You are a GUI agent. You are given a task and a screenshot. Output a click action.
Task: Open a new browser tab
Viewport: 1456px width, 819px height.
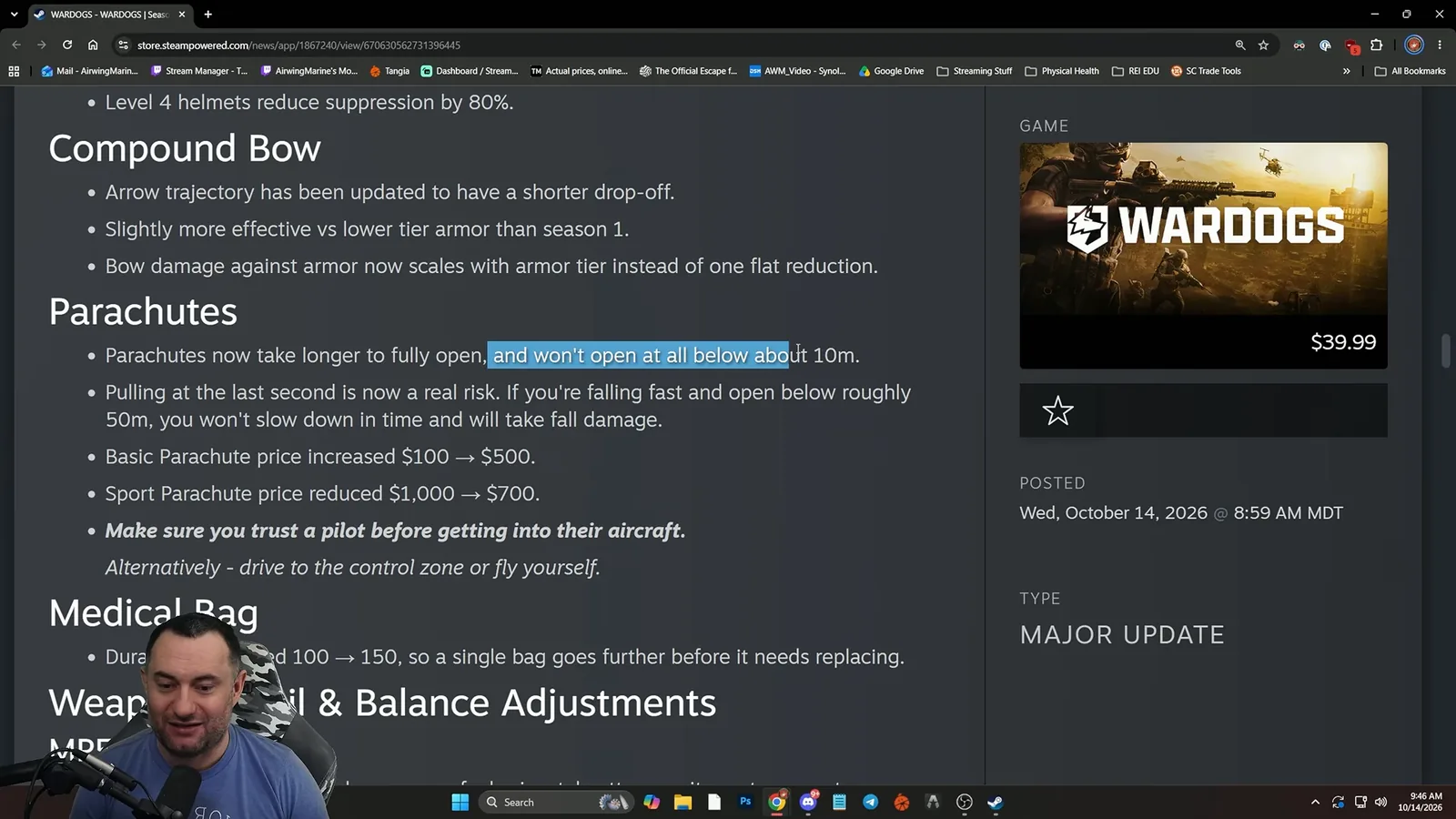(208, 15)
